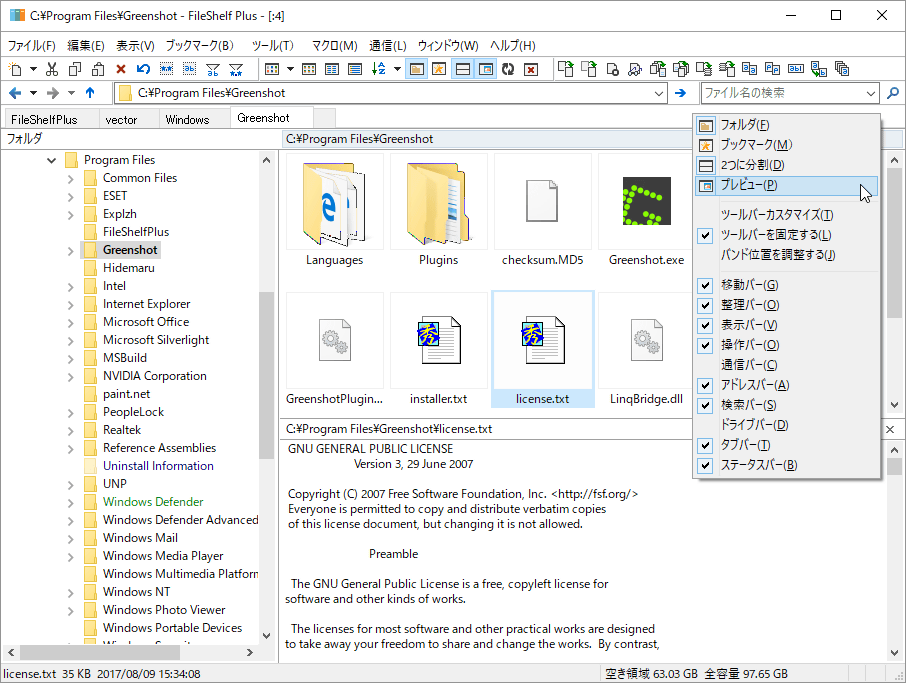Image resolution: width=906 pixels, height=683 pixels.
Task: Open the back history dropdown arrow
Action: (x=34, y=92)
